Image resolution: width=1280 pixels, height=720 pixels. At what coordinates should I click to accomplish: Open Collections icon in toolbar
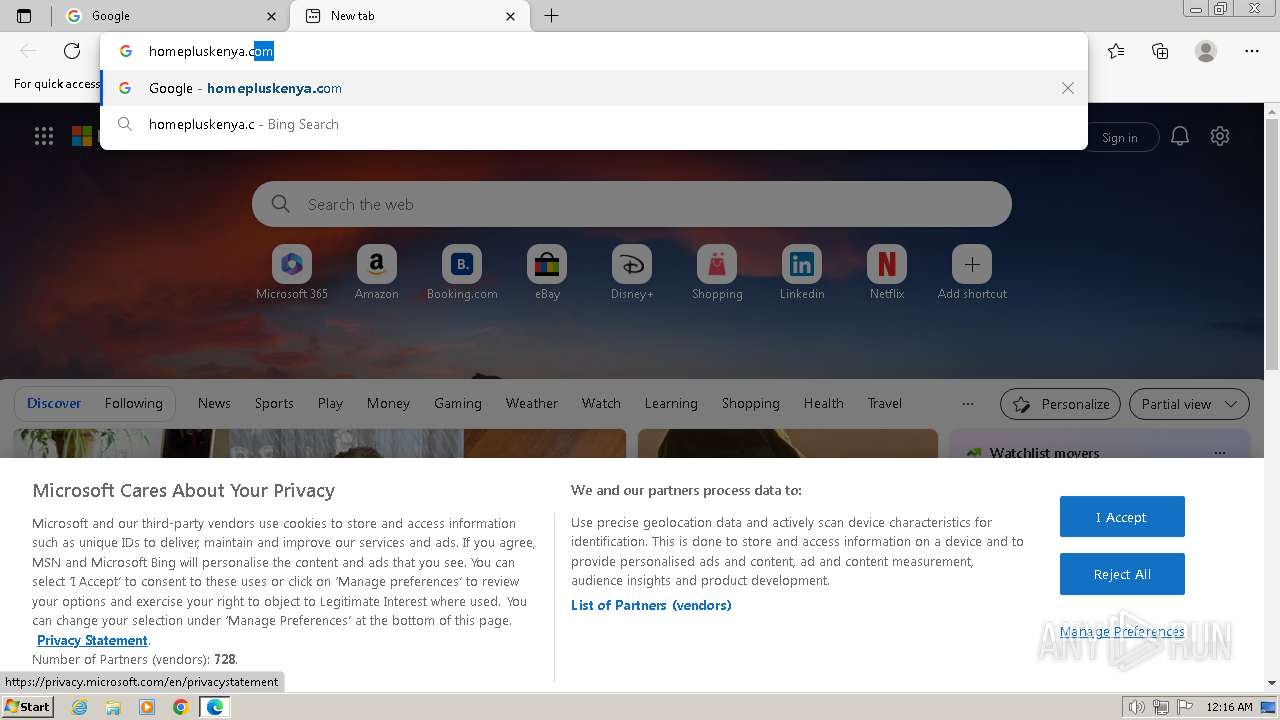[x=1160, y=51]
